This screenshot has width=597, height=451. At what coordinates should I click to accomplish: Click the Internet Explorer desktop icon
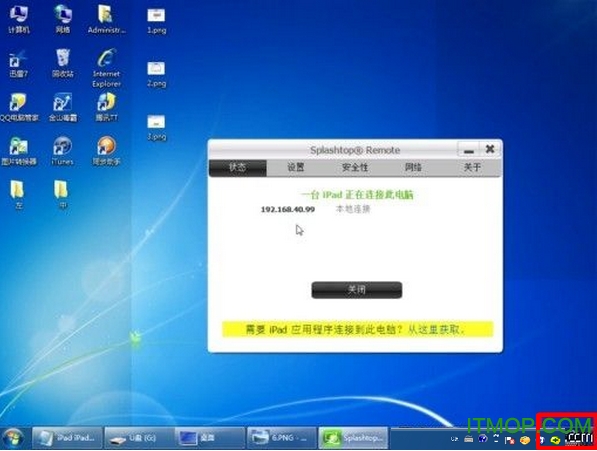pos(106,68)
